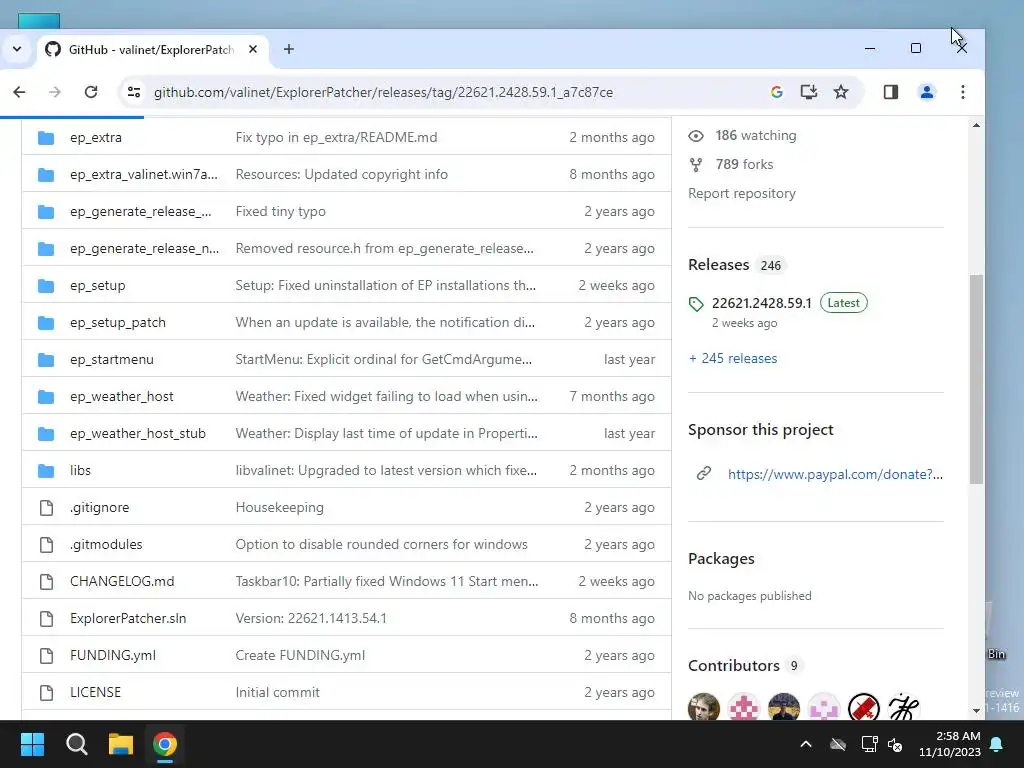Close the GitHub ExplorerPatcher tab
The height and width of the screenshot is (768, 1024).
tap(253, 49)
